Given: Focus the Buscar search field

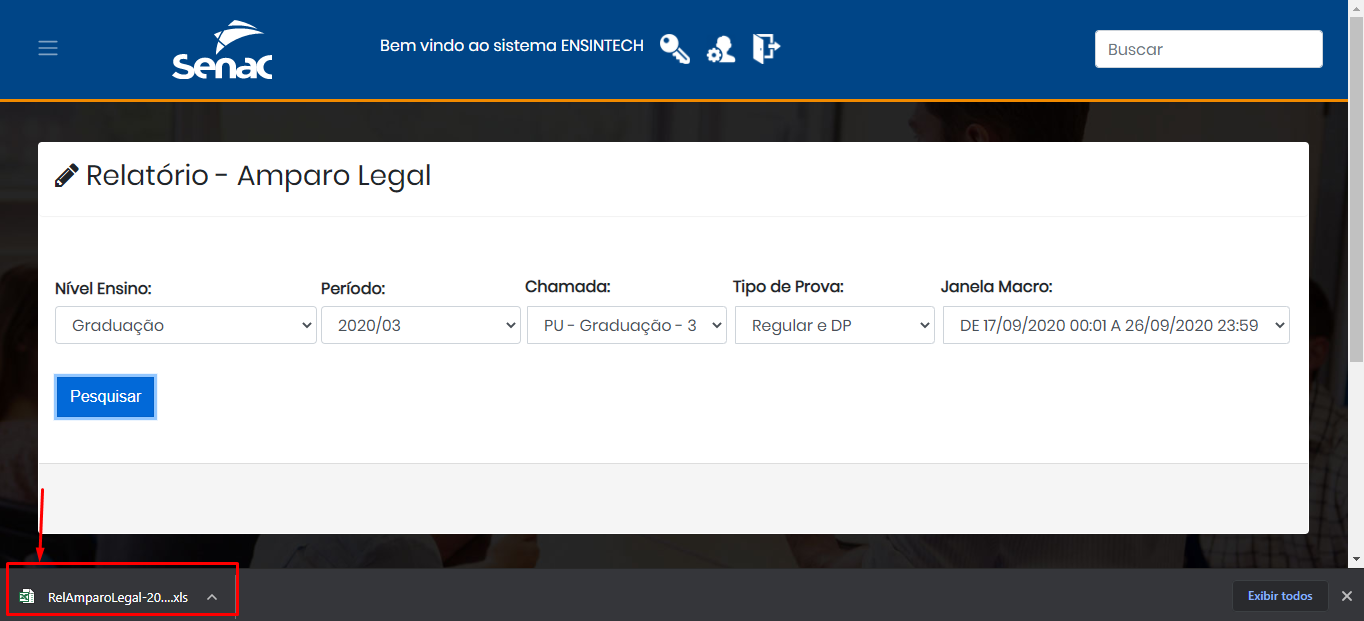Looking at the screenshot, I should tap(1208, 49).
